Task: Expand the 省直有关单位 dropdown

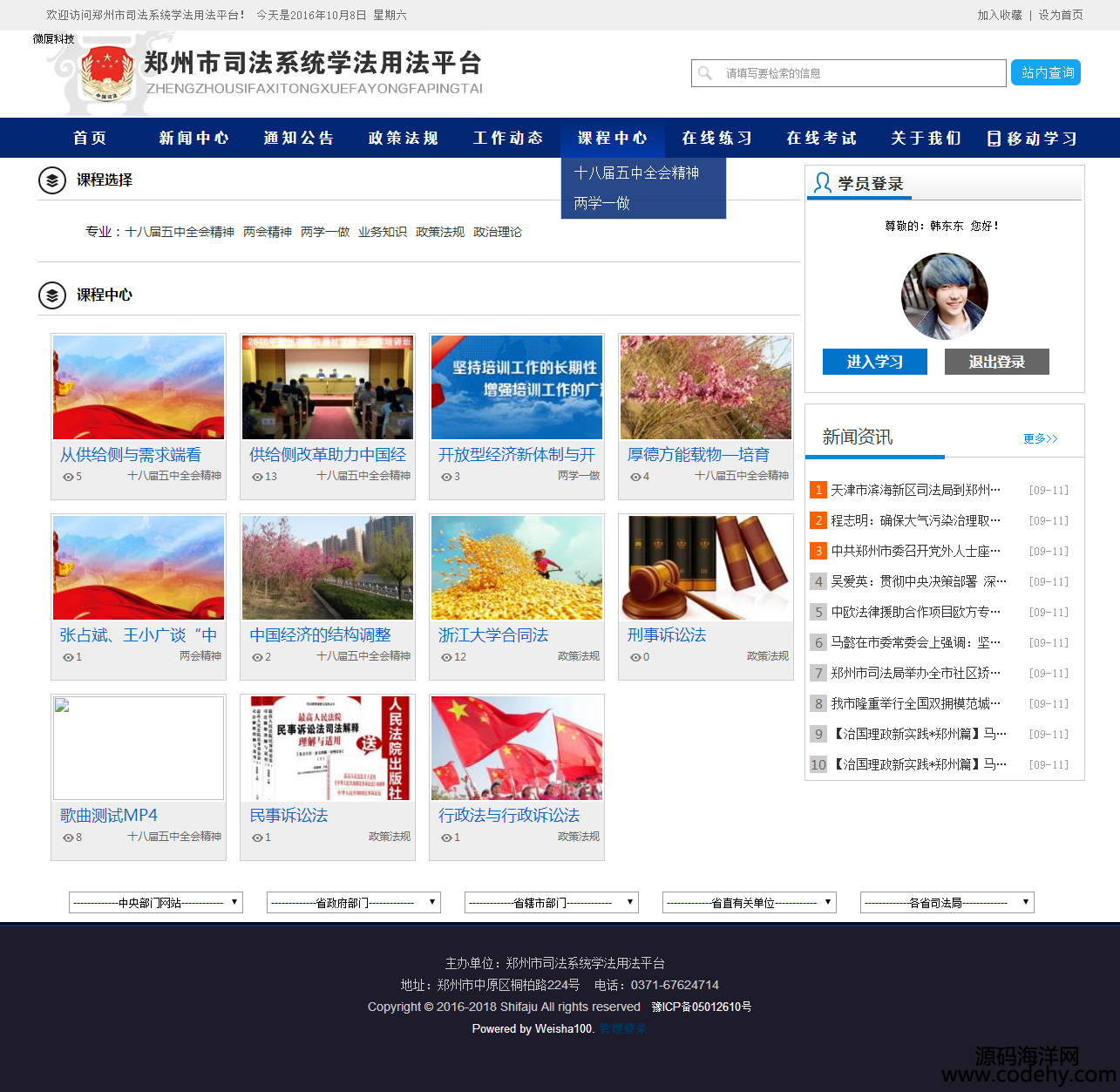Action: 750,903
